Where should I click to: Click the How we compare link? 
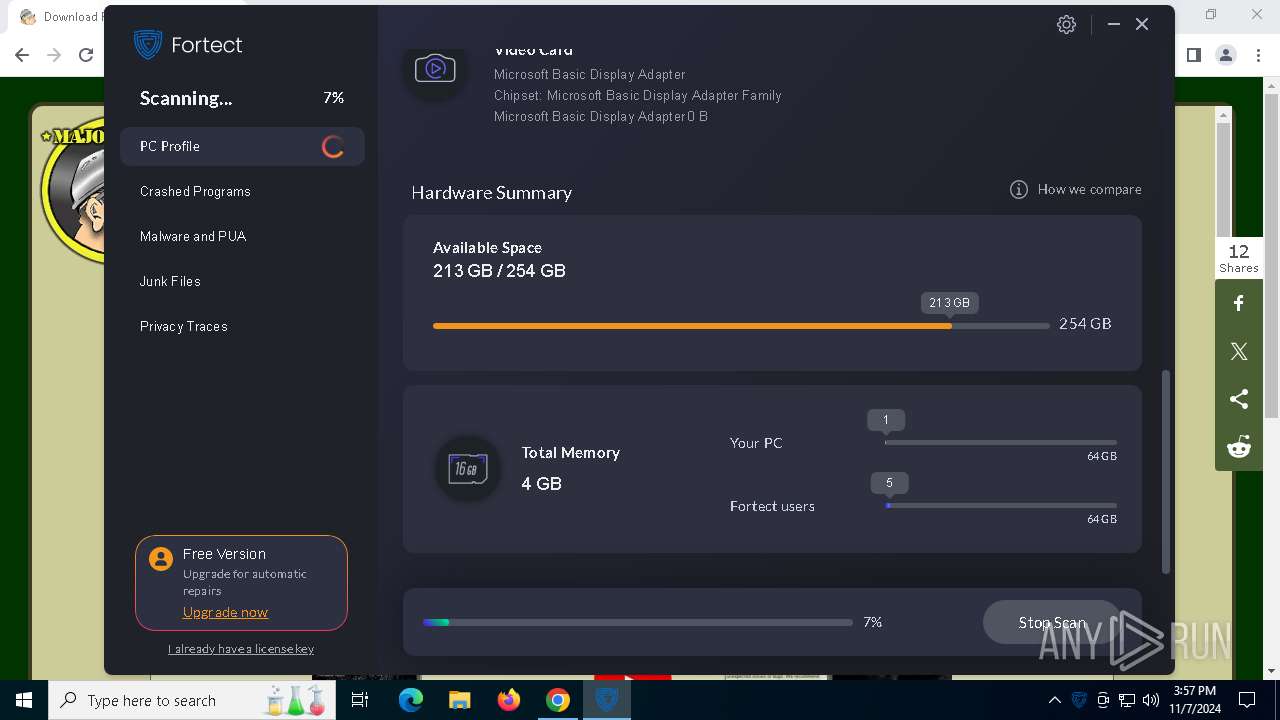click(1089, 189)
